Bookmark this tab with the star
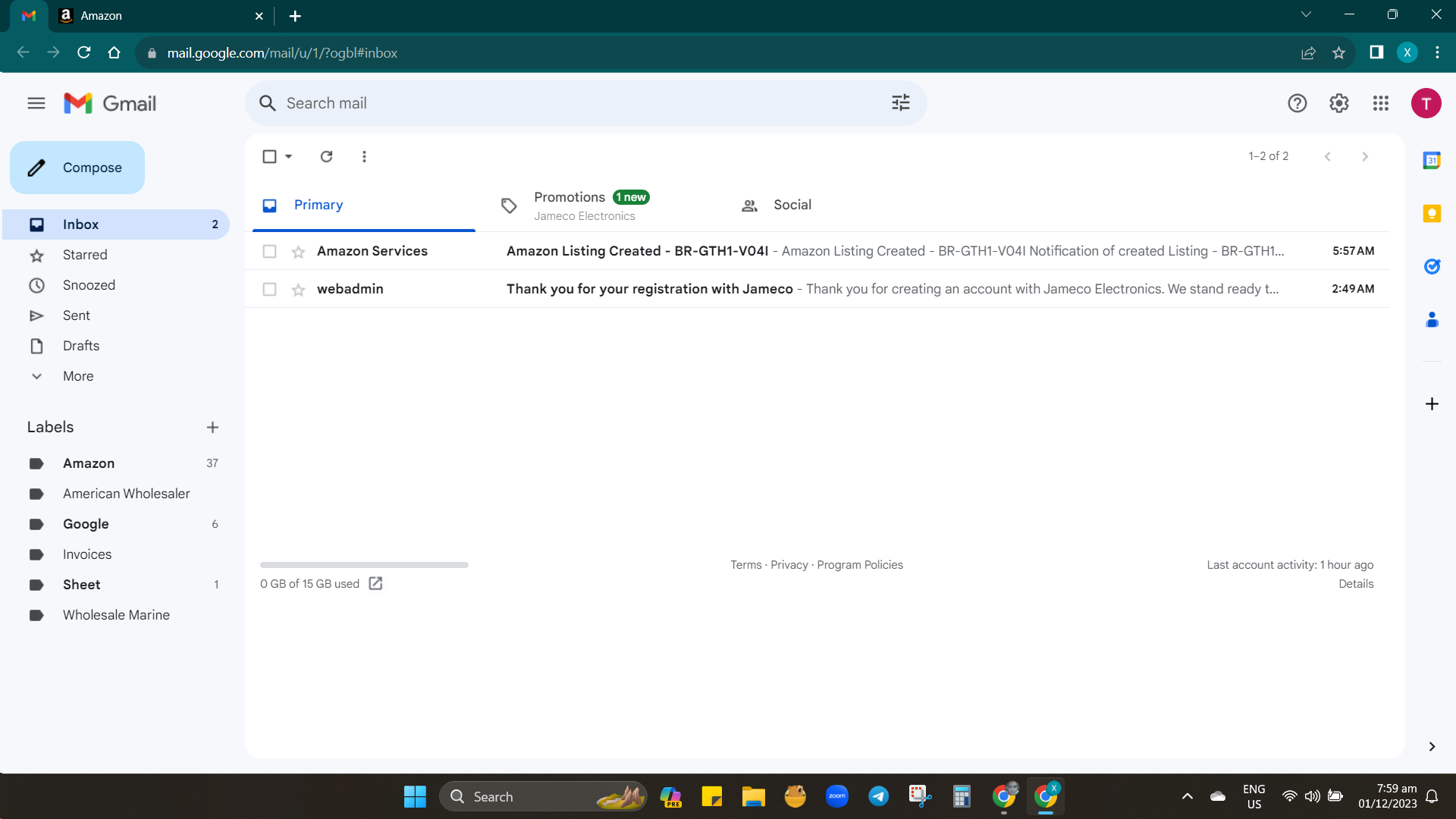This screenshot has width=1456, height=819. point(1339,52)
